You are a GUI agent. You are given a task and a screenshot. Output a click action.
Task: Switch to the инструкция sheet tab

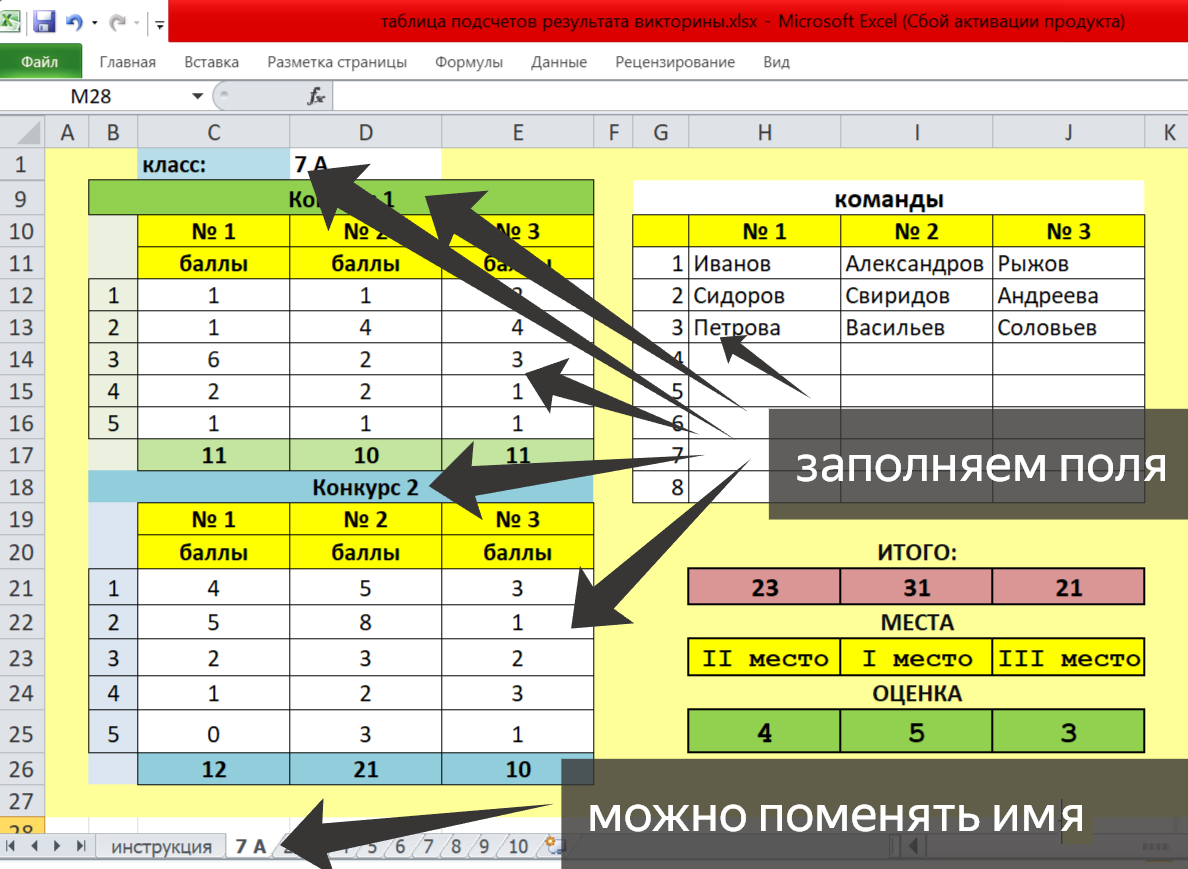pos(161,847)
